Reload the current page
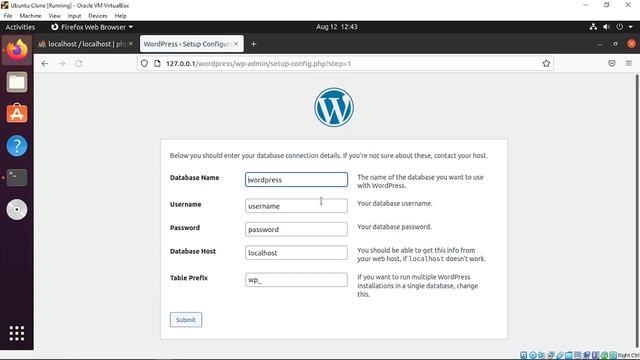Image resolution: width=640 pixels, height=360 pixels. click(79, 64)
